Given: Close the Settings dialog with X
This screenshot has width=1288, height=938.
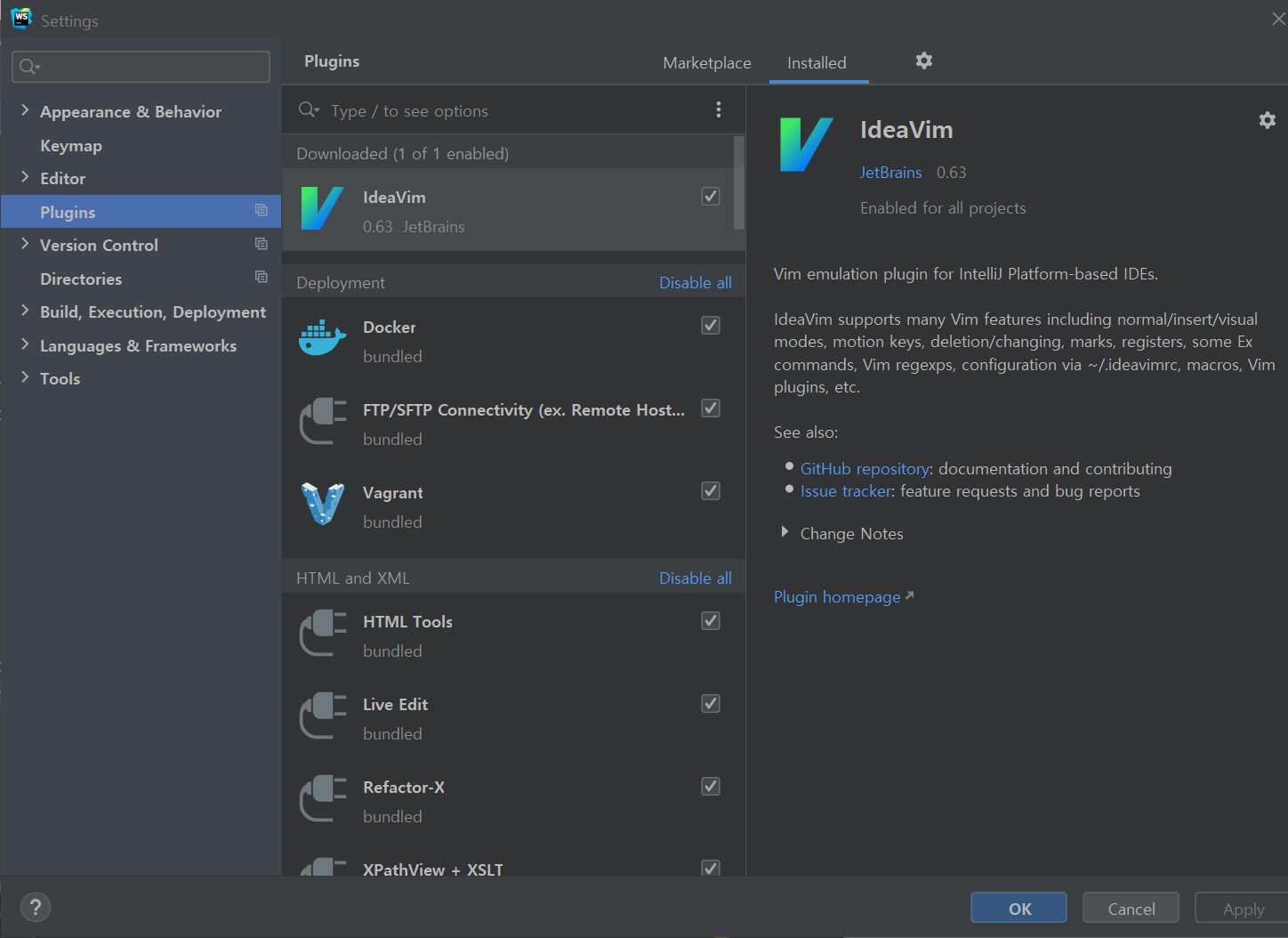Looking at the screenshot, I should pyautogui.click(x=1278, y=19).
